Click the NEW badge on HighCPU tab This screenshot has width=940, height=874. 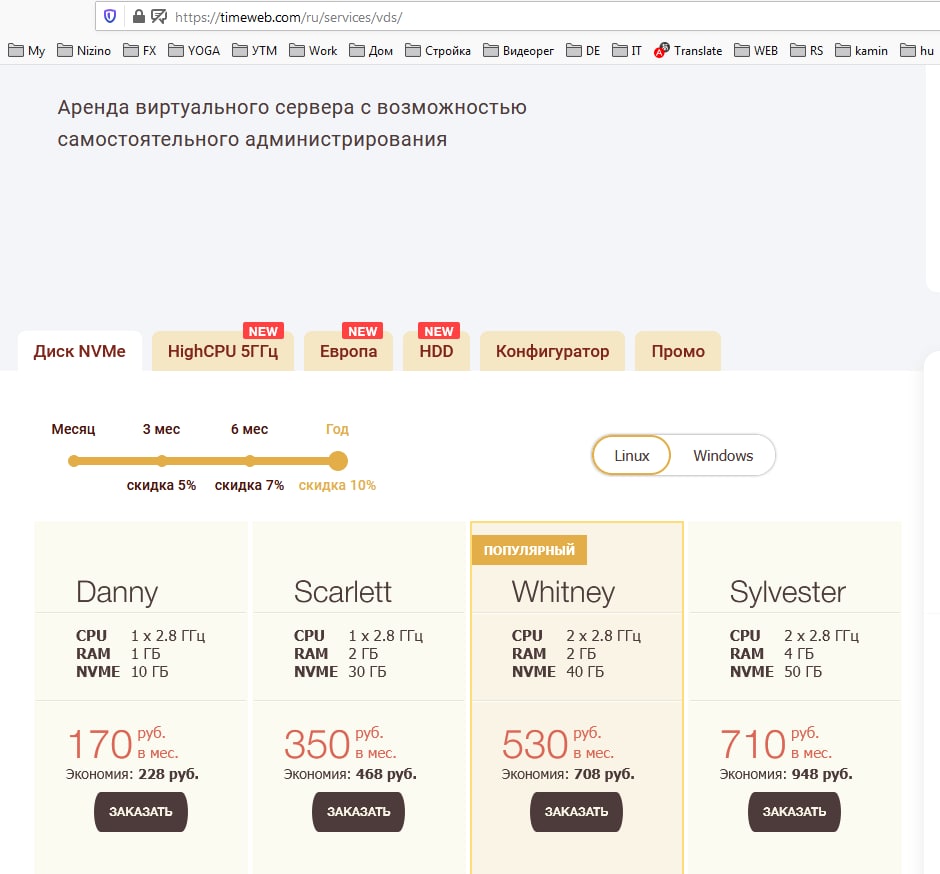click(x=263, y=331)
